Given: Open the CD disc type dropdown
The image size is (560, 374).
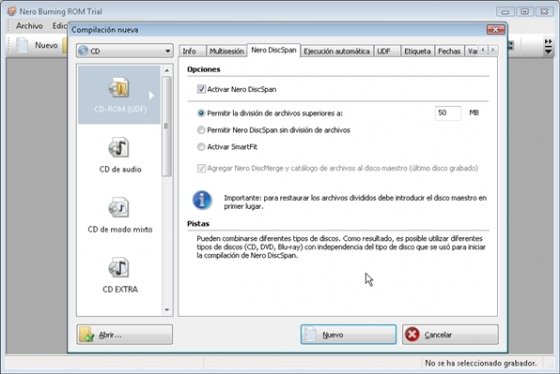Looking at the screenshot, I should pos(125,51).
